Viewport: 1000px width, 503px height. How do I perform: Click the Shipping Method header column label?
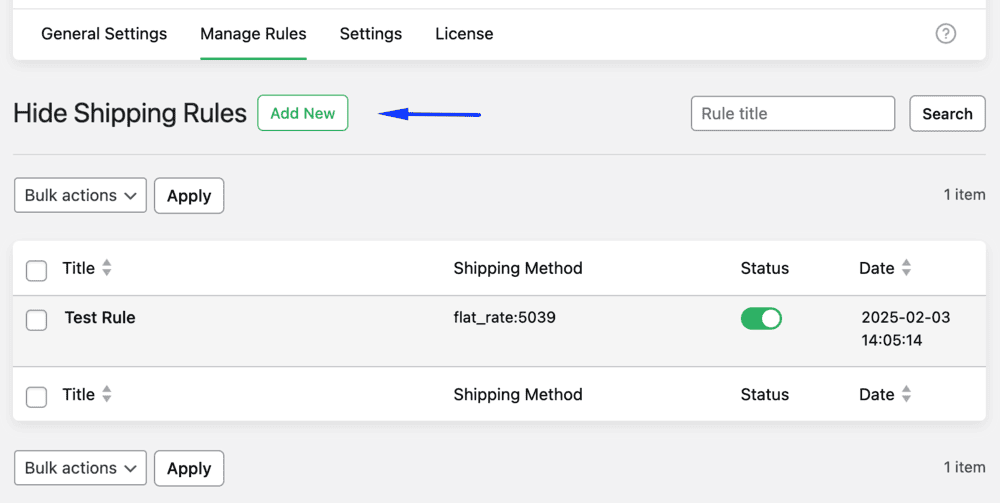click(x=518, y=268)
